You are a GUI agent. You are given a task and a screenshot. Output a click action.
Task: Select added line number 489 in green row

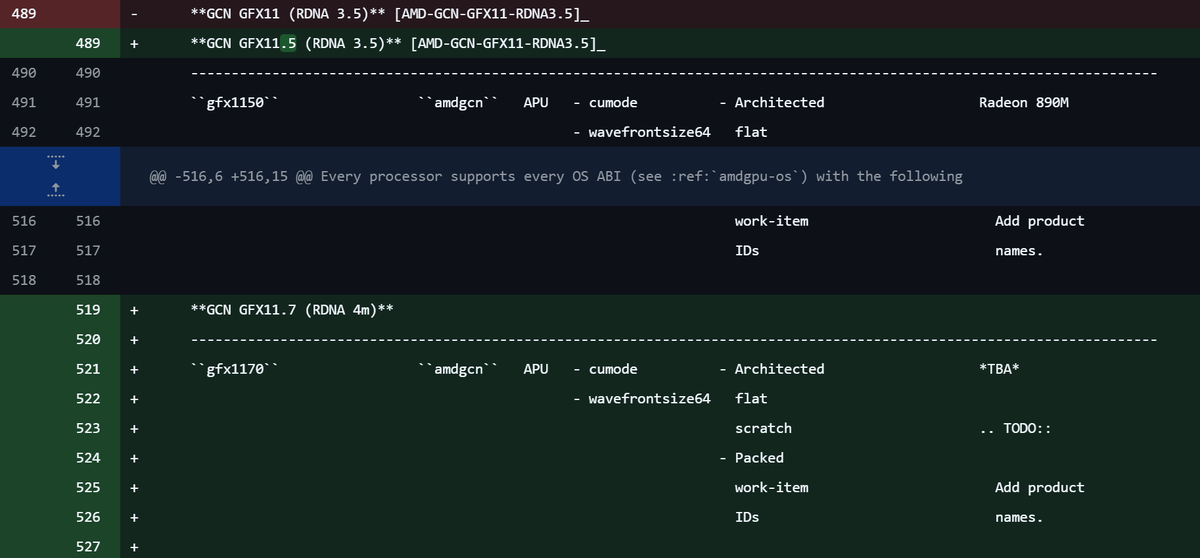(88, 44)
